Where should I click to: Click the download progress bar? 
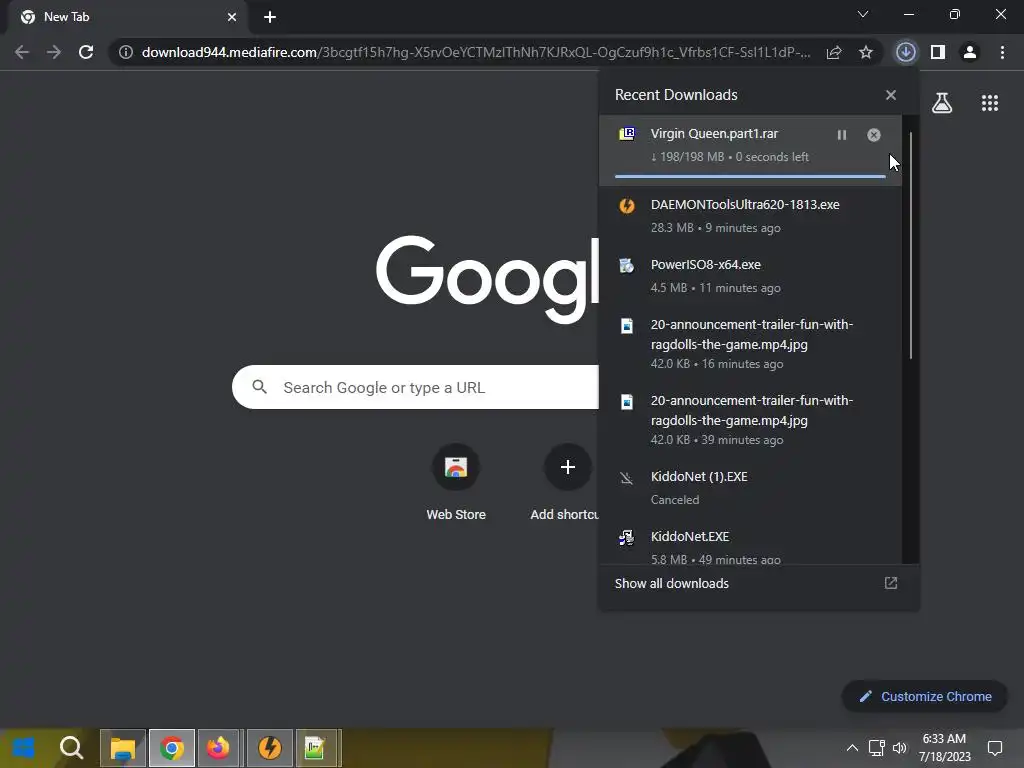[x=750, y=176]
